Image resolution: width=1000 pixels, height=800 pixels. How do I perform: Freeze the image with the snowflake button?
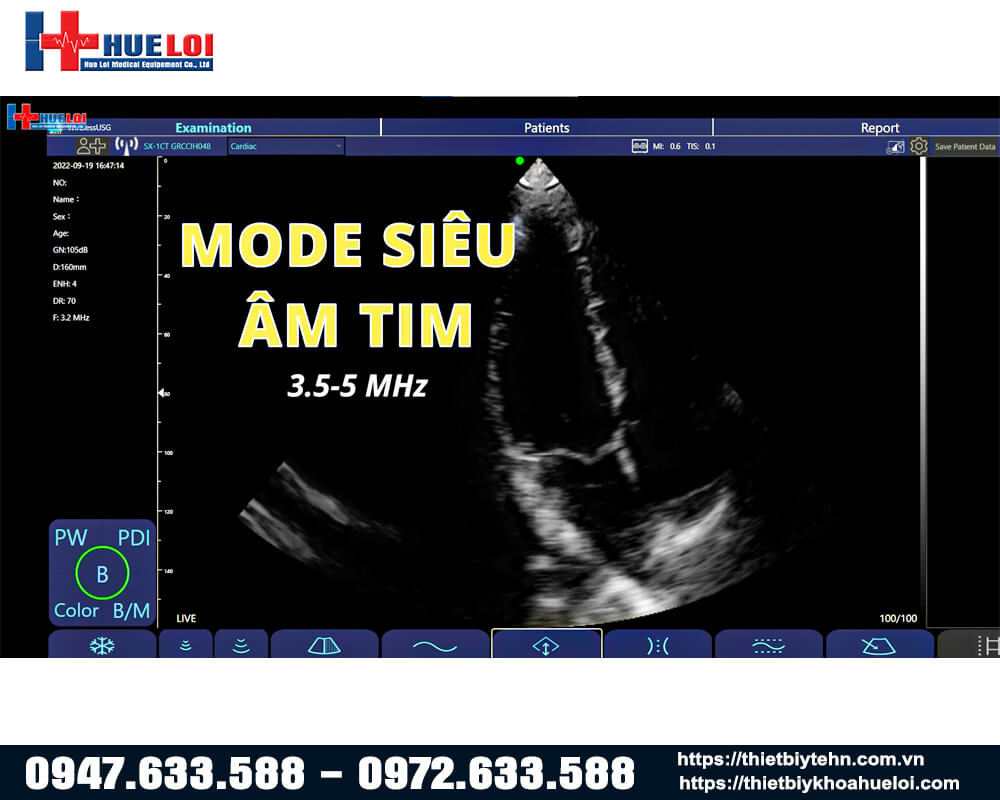[x=102, y=645]
